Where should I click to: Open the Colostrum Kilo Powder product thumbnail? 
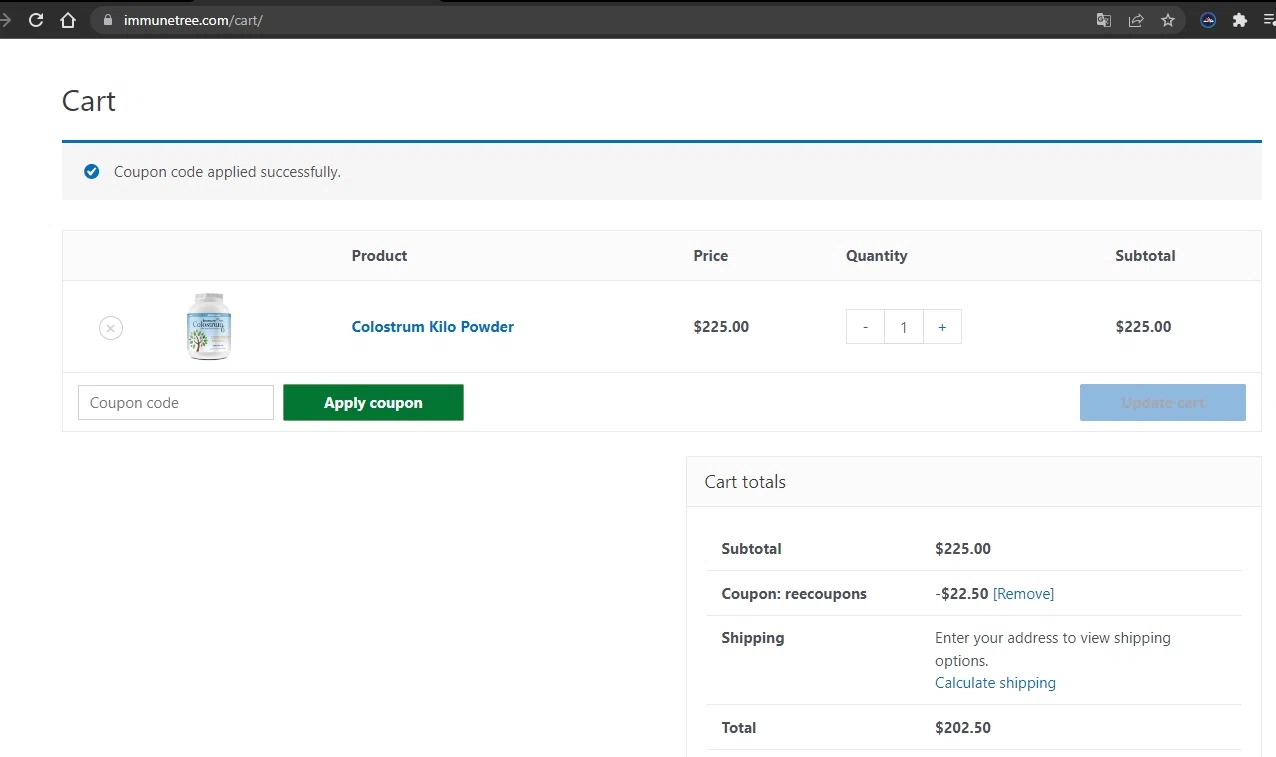tap(209, 326)
